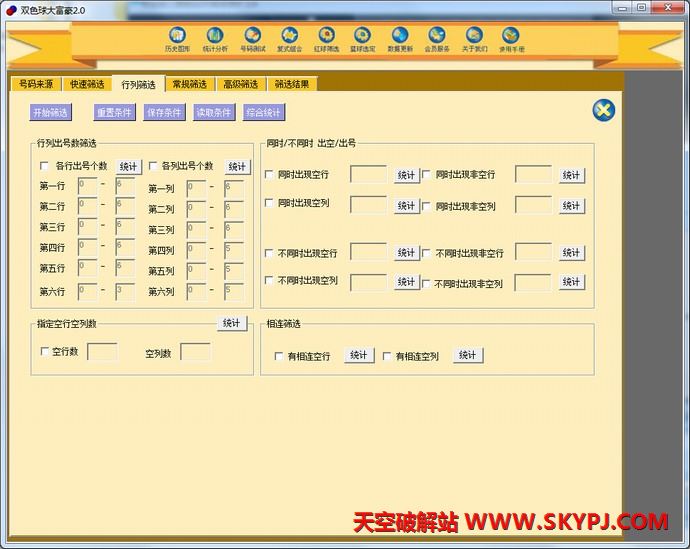Select the 蓝球选定 toolbar icon
Viewport: 690px width, 549px height.
pyautogui.click(x=362, y=39)
